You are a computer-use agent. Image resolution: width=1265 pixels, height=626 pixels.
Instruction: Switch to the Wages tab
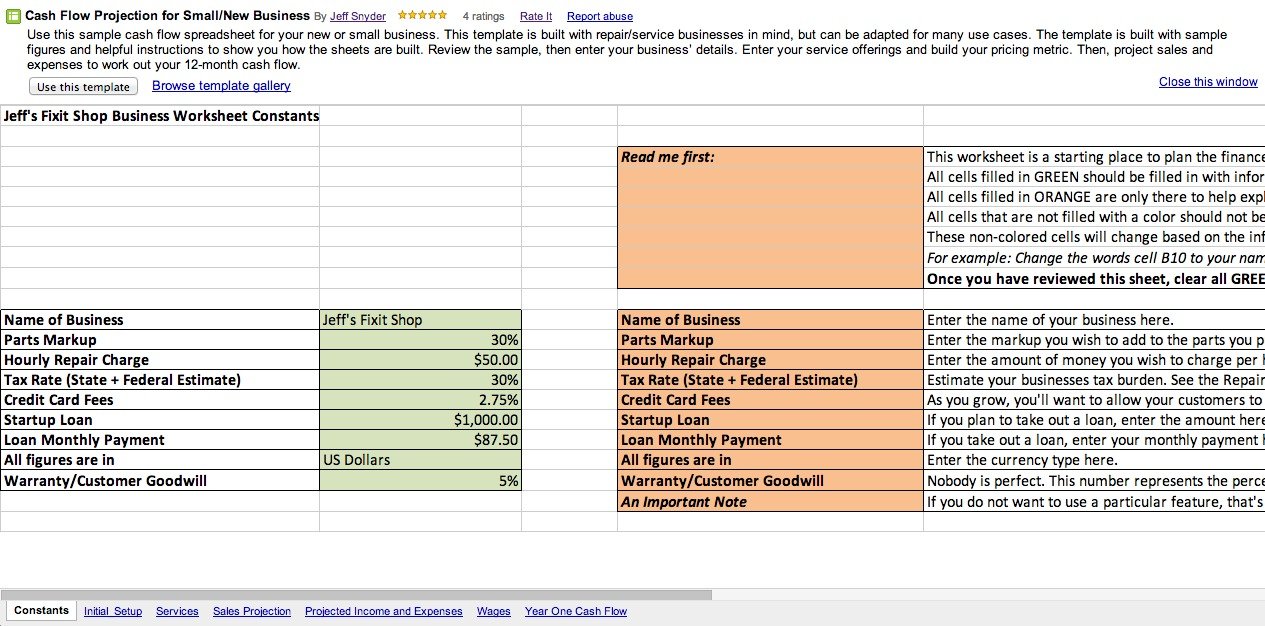[x=494, y=611]
